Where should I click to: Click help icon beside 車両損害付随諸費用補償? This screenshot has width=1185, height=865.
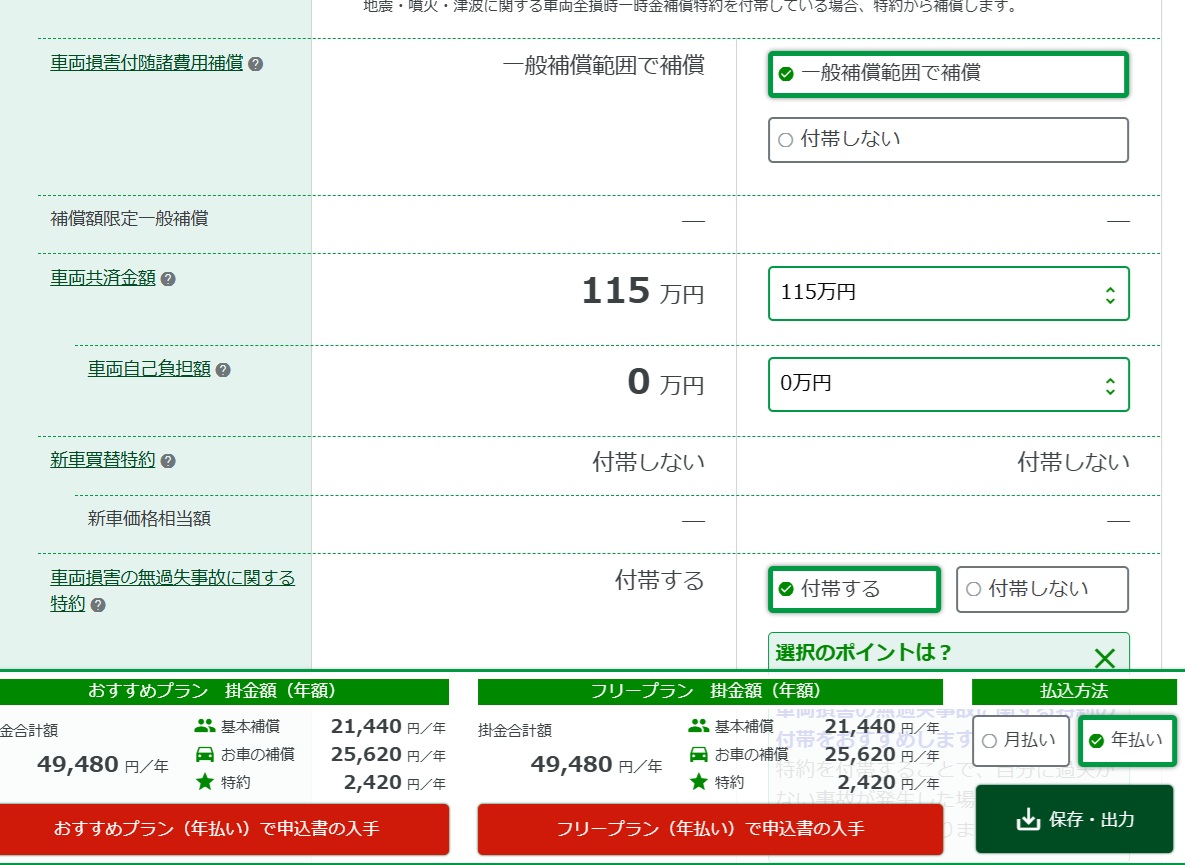[x=256, y=64]
